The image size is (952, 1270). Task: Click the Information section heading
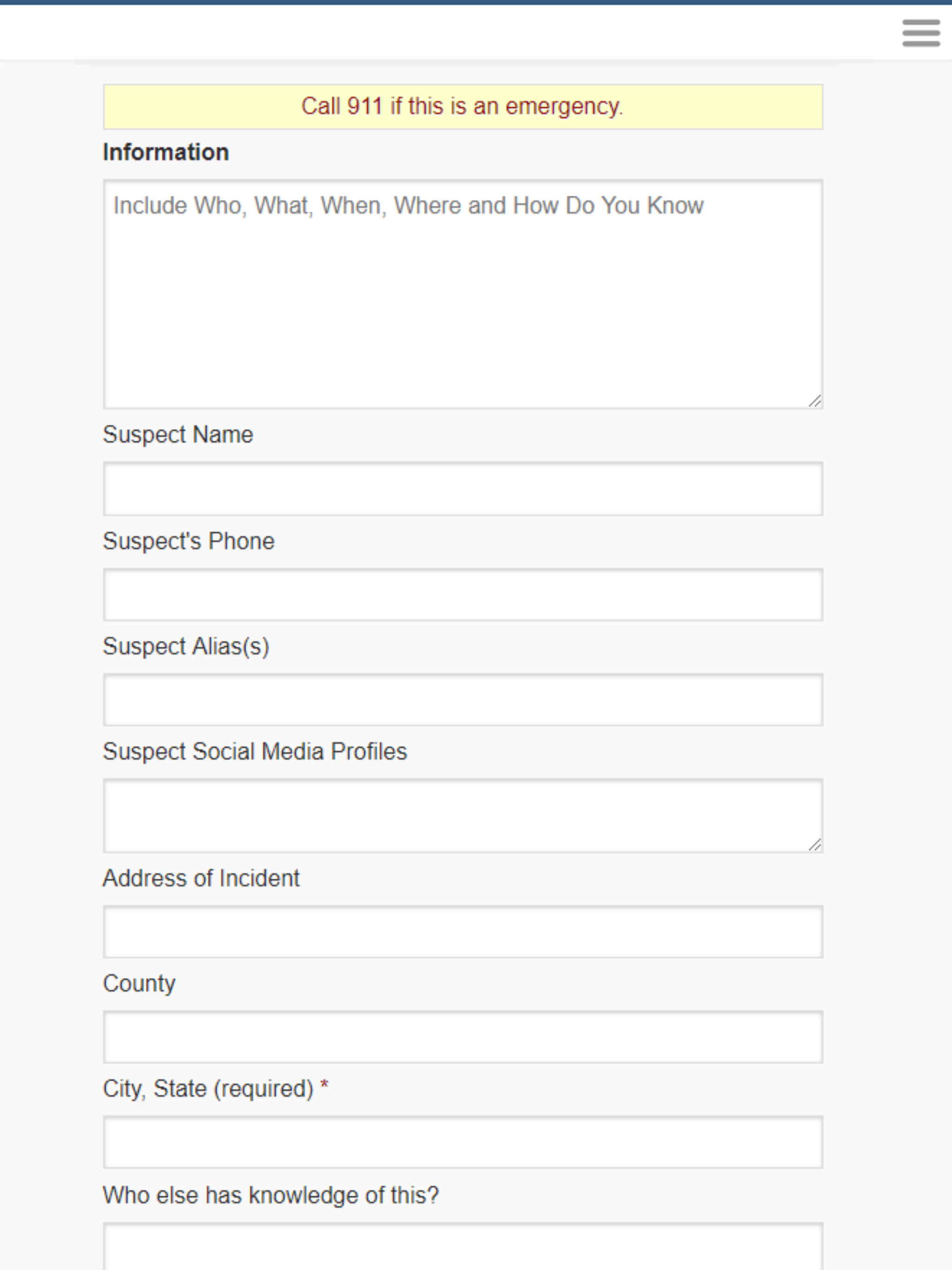tap(165, 152)
